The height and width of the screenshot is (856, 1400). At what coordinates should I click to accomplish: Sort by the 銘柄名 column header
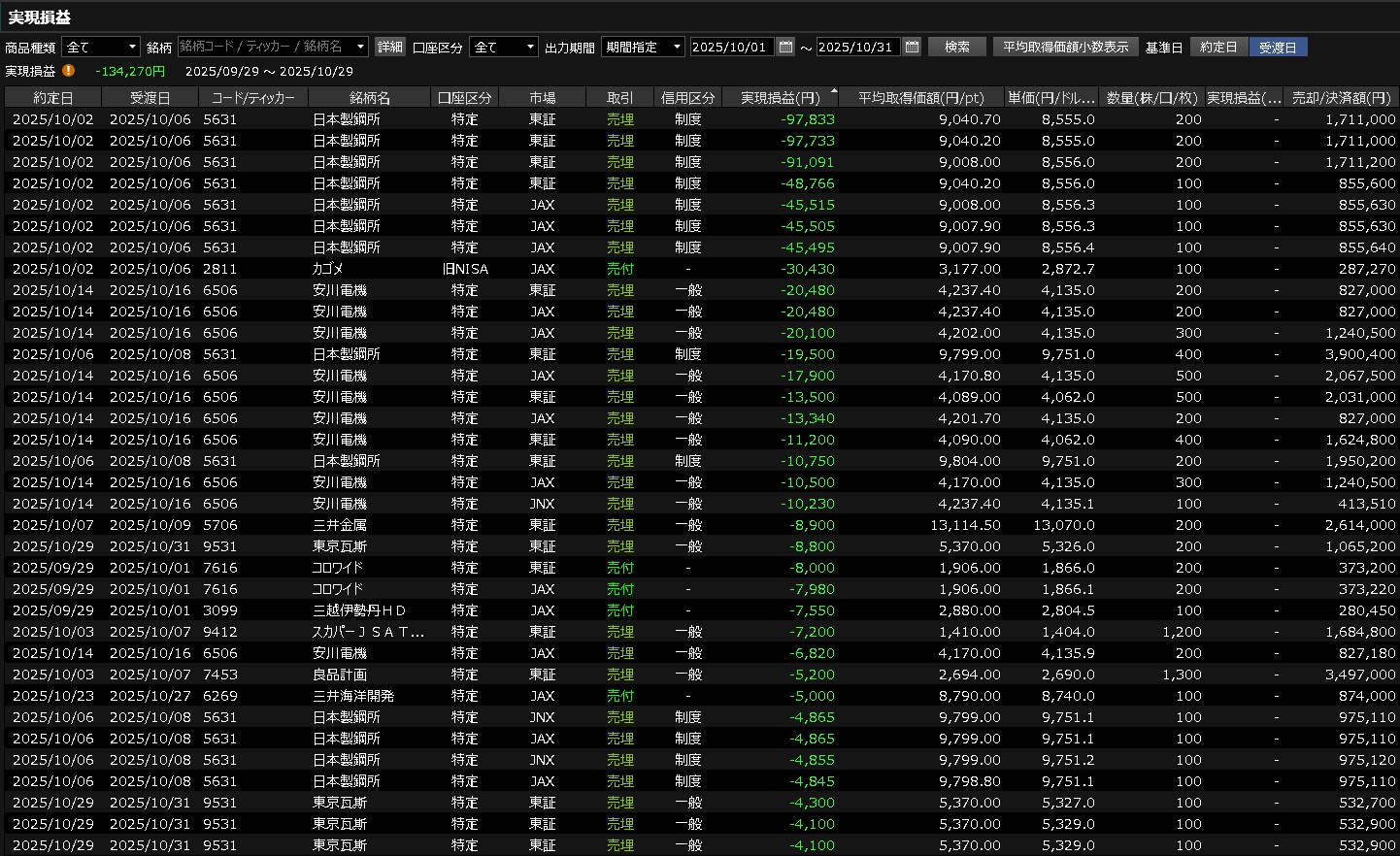tap(369, 98)
